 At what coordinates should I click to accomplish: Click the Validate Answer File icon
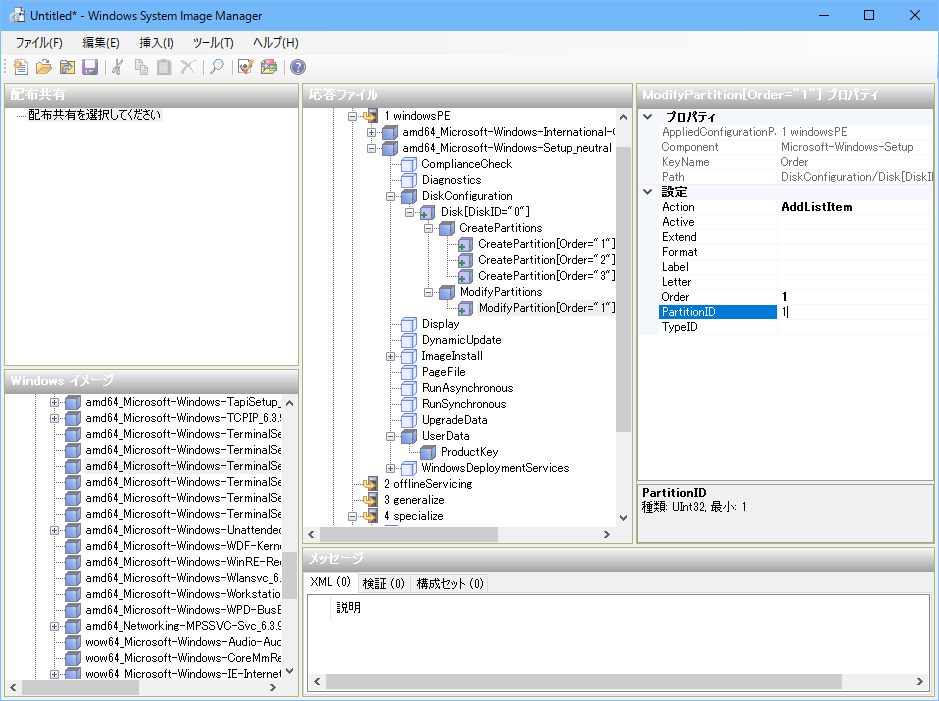[246, 67]
